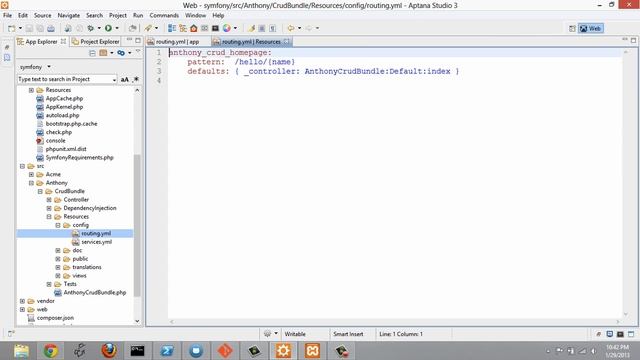Expand the vendor folder
The width and height of the screenshot is (640, 360).
tap(22, 301)
